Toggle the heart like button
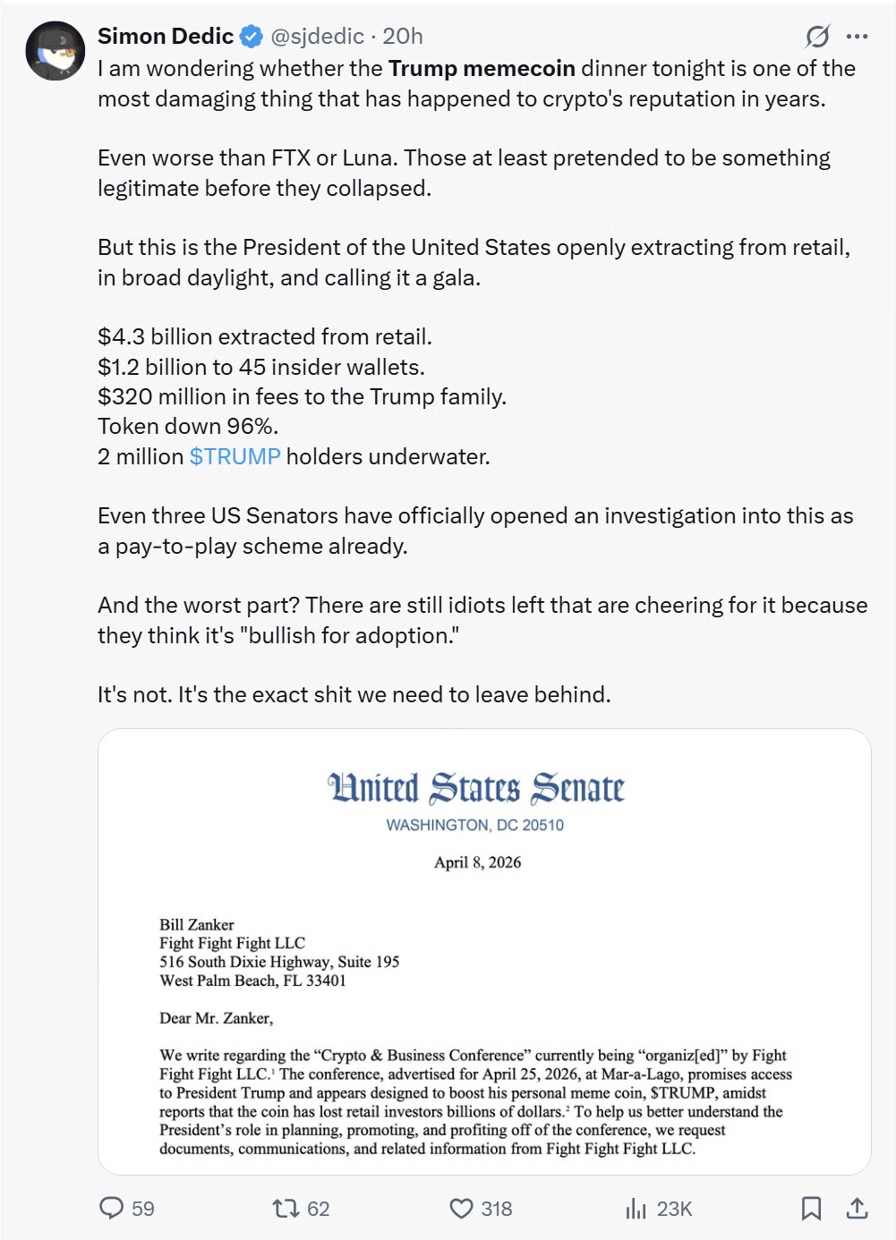The width and height of the screenshot is (896, 1240). coord(461,1208)
